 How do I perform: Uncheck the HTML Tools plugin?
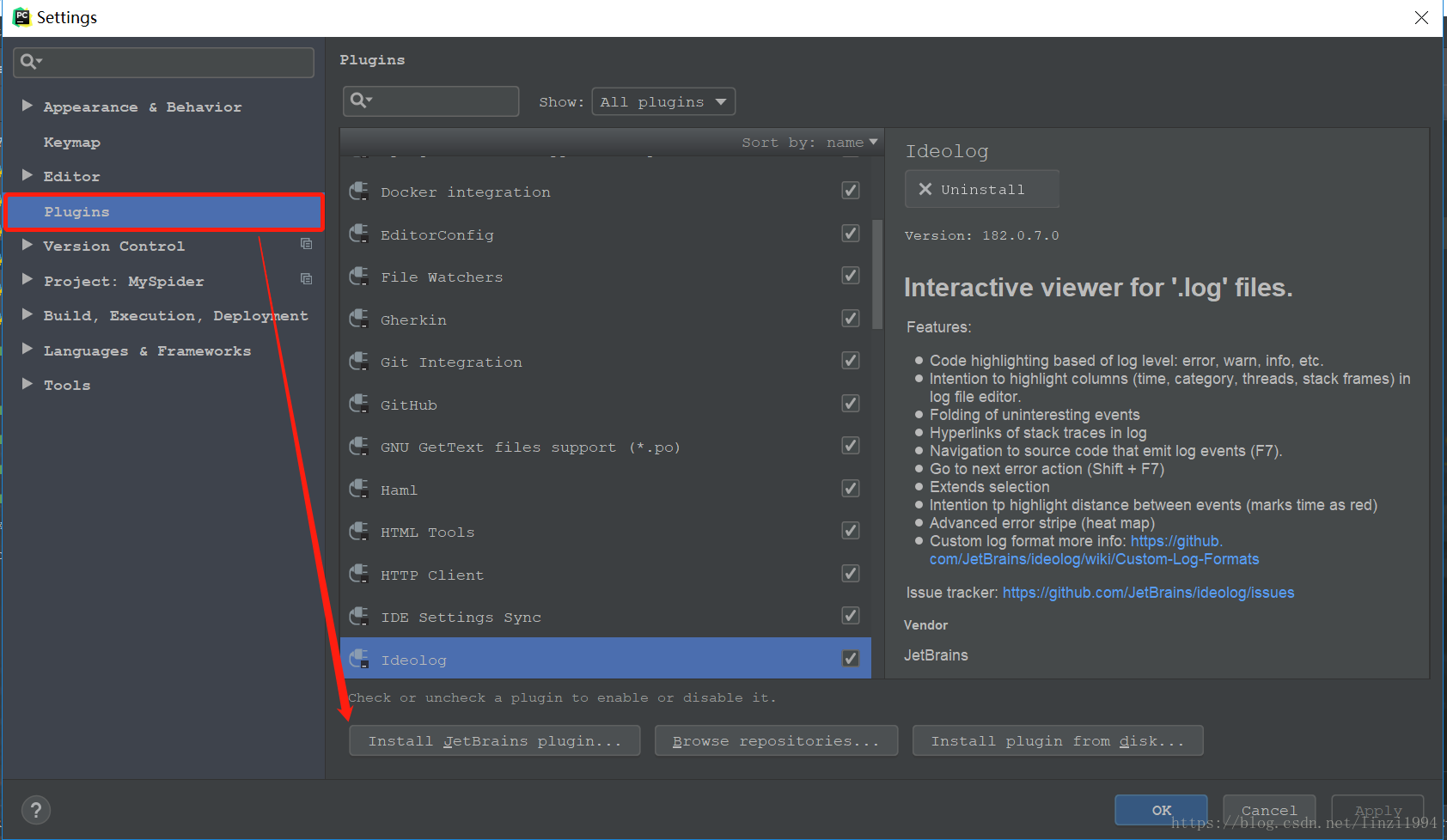click(x=851, y=531)
